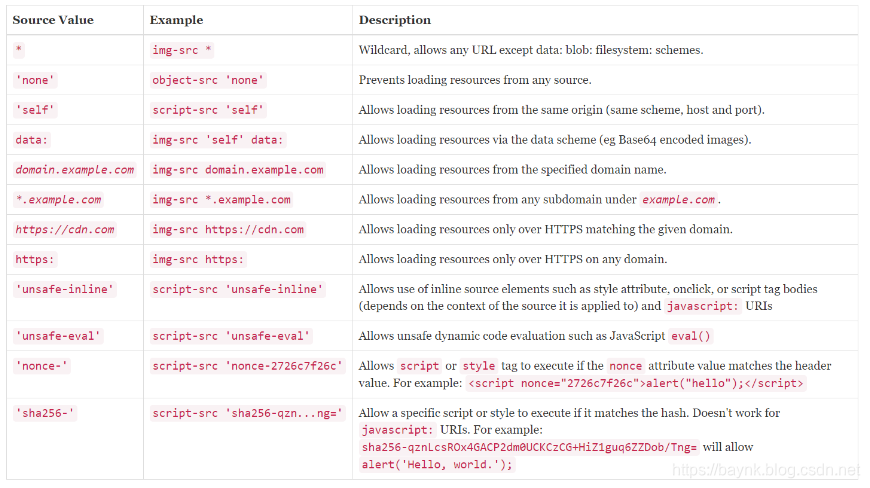The width and height of the screenshot is (870, 488).
Task: Click the 'unsafe-inline' source value code
Action: point(64,289)
